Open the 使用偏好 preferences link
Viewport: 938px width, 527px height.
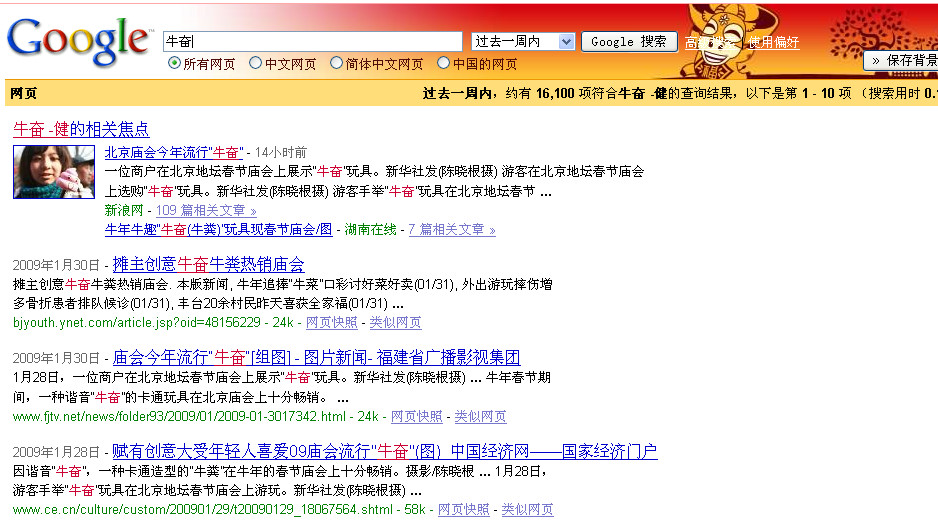(x=773, y=42)
